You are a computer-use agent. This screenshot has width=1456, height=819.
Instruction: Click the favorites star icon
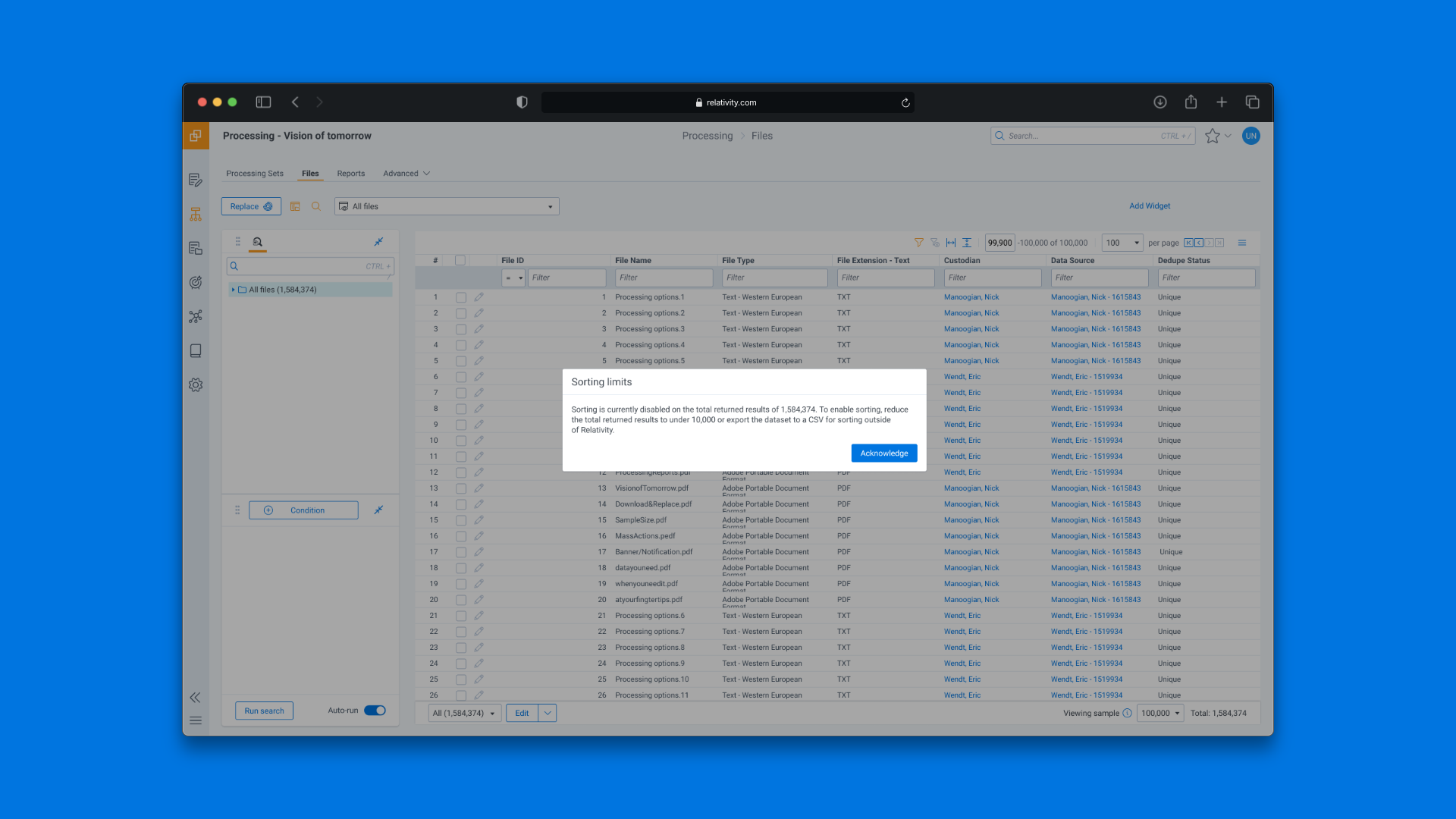pos(1212,136)
